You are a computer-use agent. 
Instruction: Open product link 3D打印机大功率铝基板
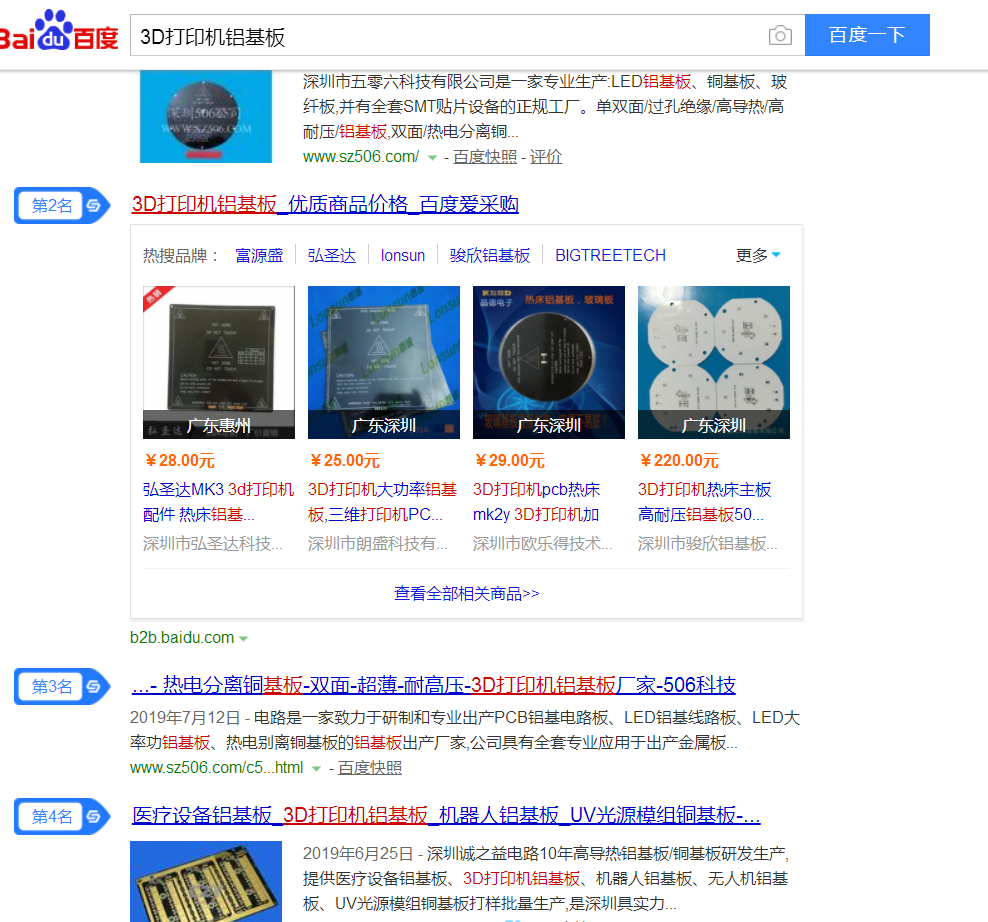(382, 502)
